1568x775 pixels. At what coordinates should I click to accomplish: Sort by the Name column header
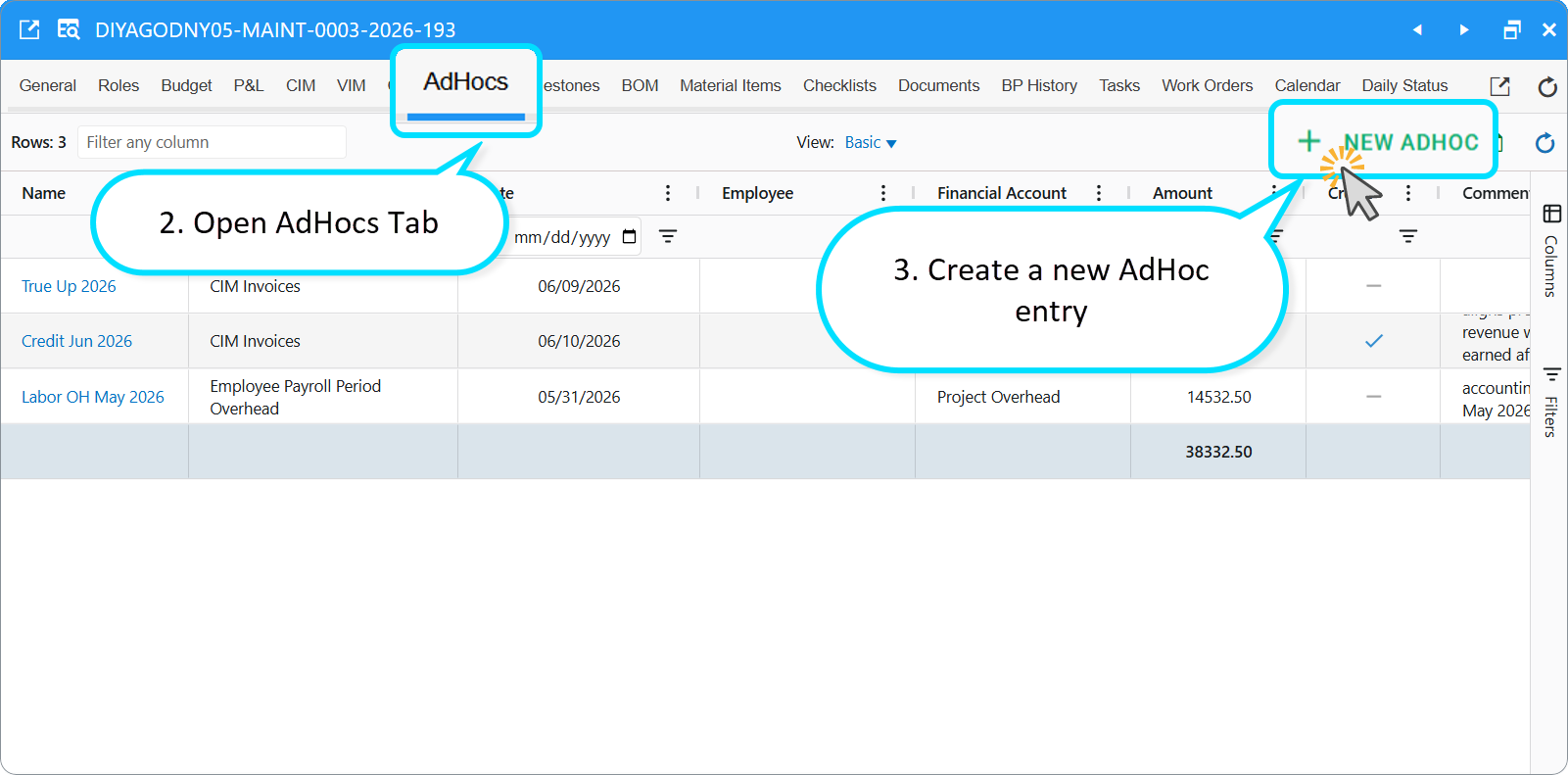[x=44, y=193]
